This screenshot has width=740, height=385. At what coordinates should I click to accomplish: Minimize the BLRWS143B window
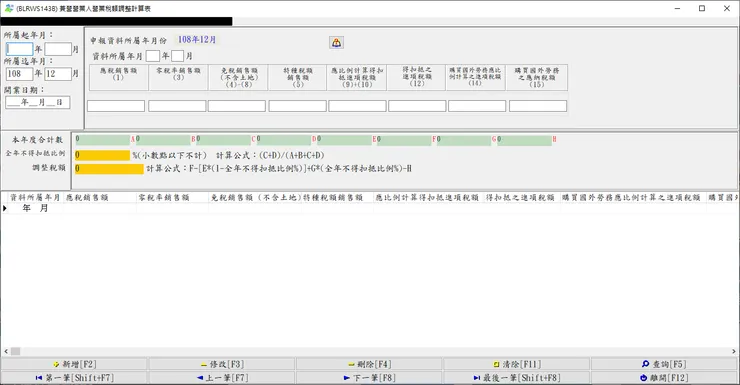pos(678,8)
